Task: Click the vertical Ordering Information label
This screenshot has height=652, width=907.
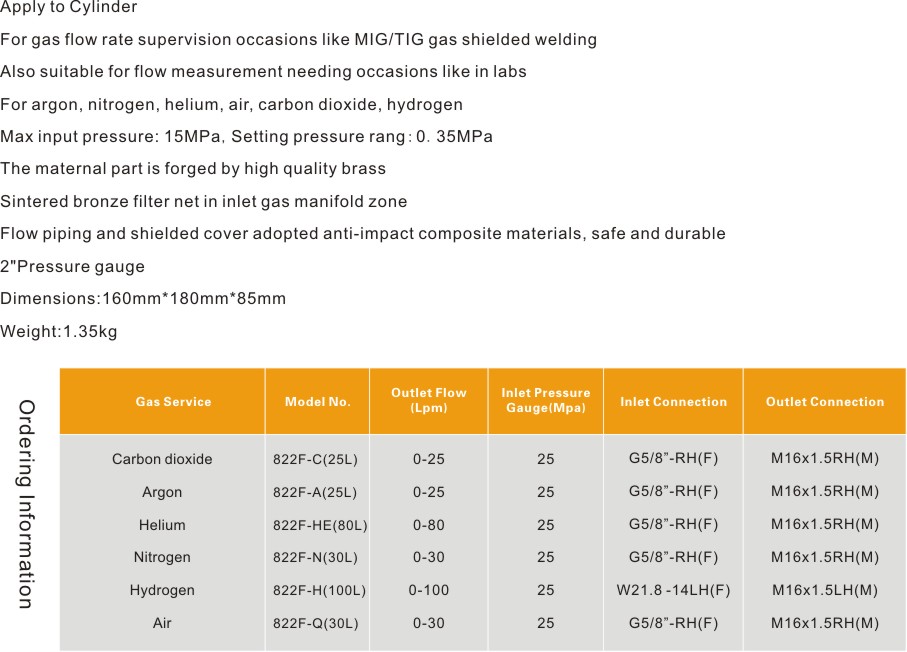Action: 27,504
